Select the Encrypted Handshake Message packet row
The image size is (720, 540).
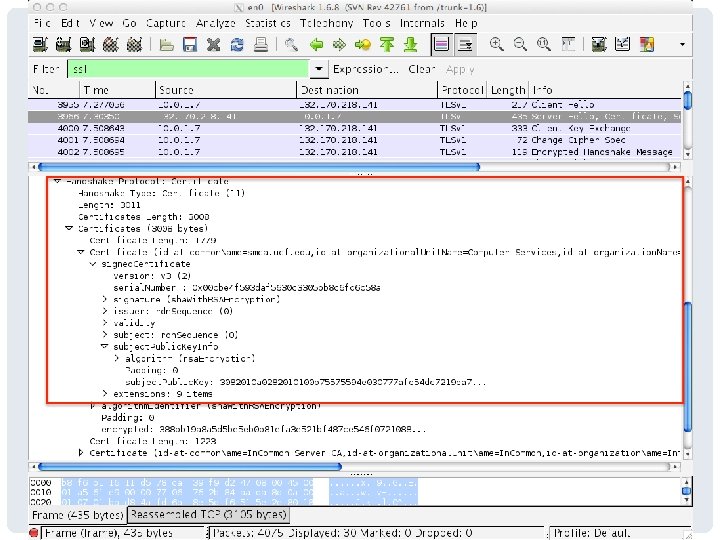[354, 152]
